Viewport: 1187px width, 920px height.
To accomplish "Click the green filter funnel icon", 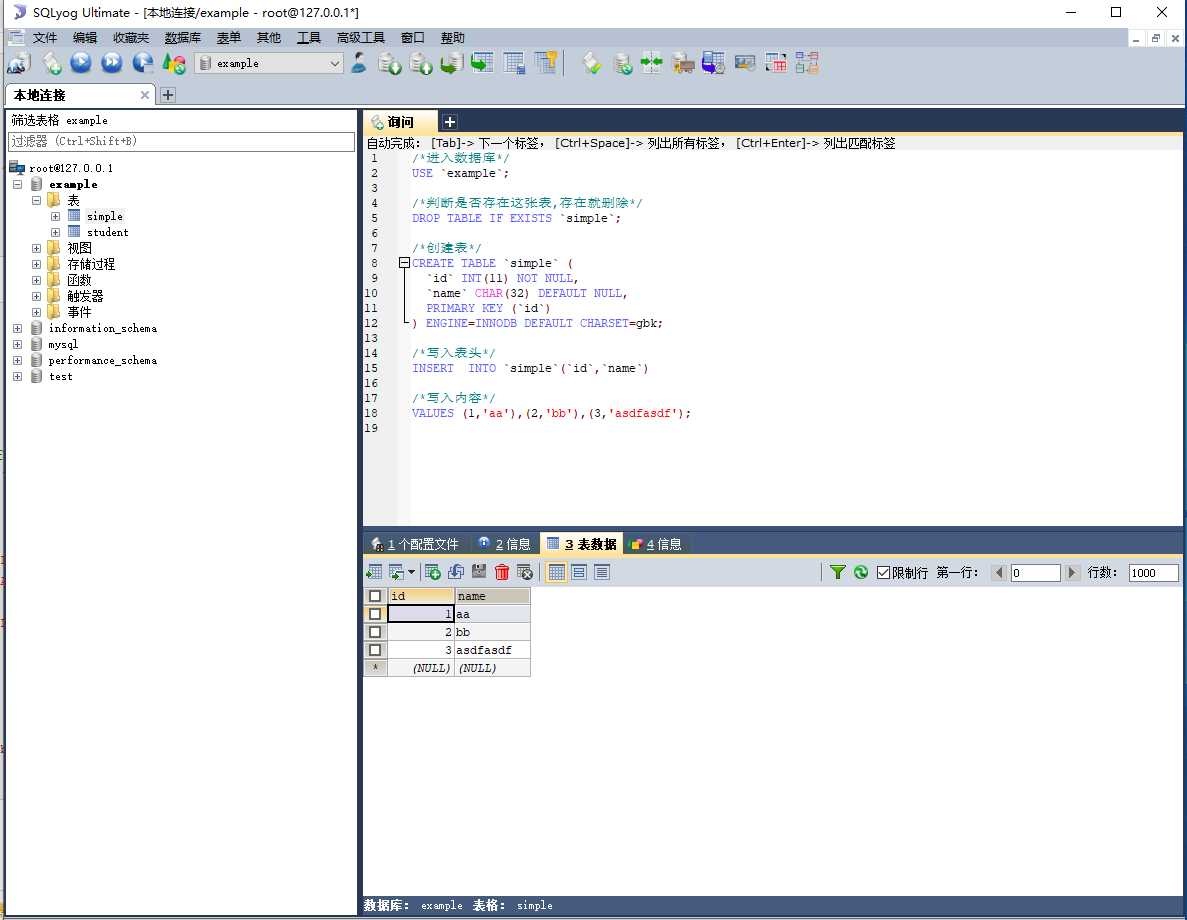I will coord(837,572).
